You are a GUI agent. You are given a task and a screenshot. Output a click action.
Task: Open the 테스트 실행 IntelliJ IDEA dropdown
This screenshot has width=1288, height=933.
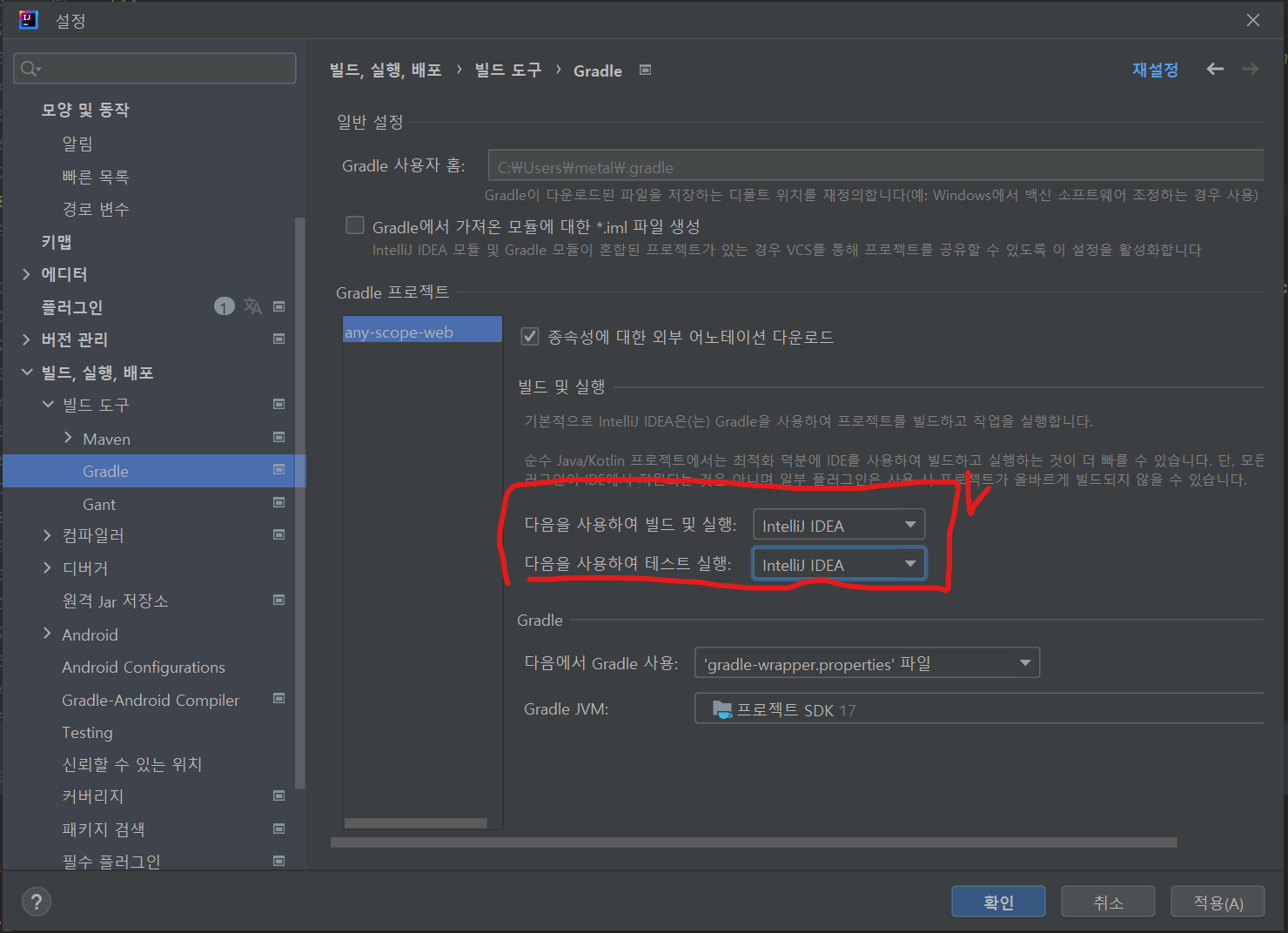click(x=838, y=564)
